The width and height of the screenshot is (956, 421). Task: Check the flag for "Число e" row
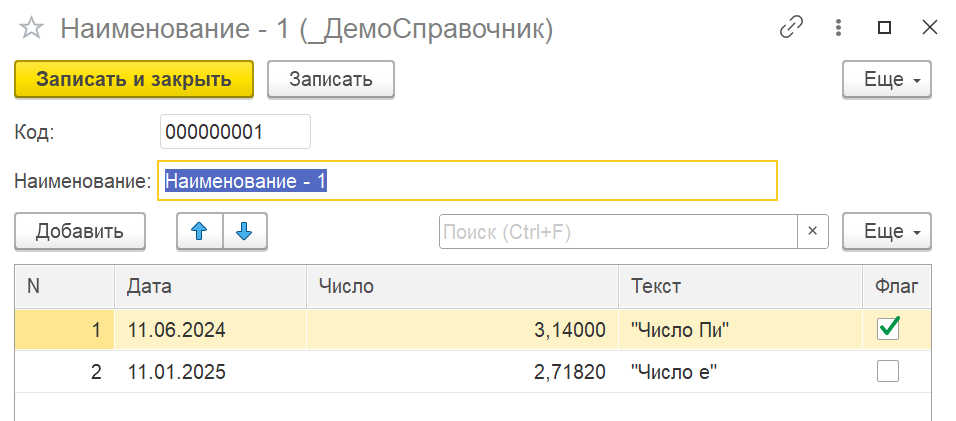pos(888,372)
